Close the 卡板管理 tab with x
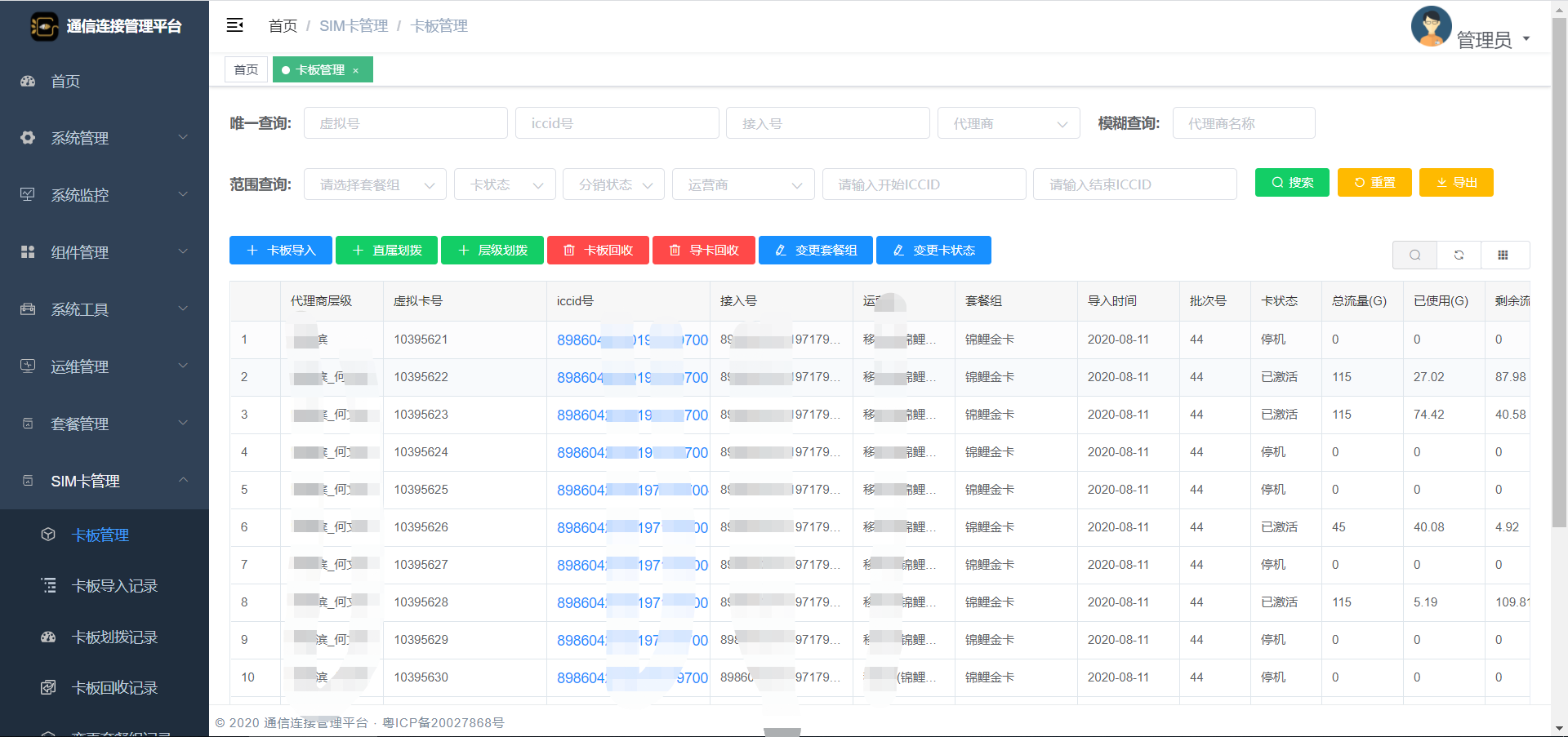1568x737 pixels. point(355,70)
